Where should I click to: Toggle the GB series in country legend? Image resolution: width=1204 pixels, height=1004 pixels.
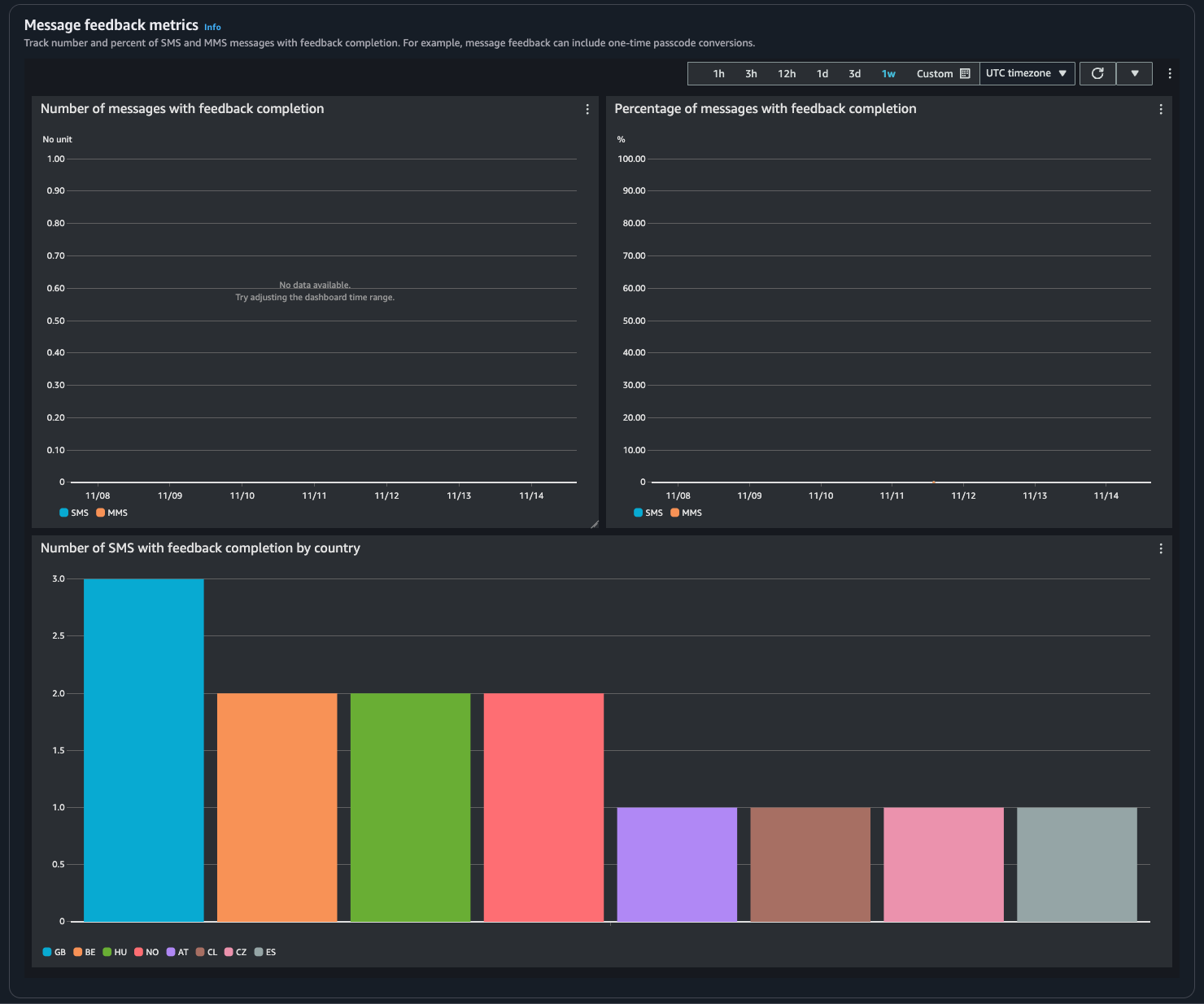pyautogui.click(x=55, y=953)
